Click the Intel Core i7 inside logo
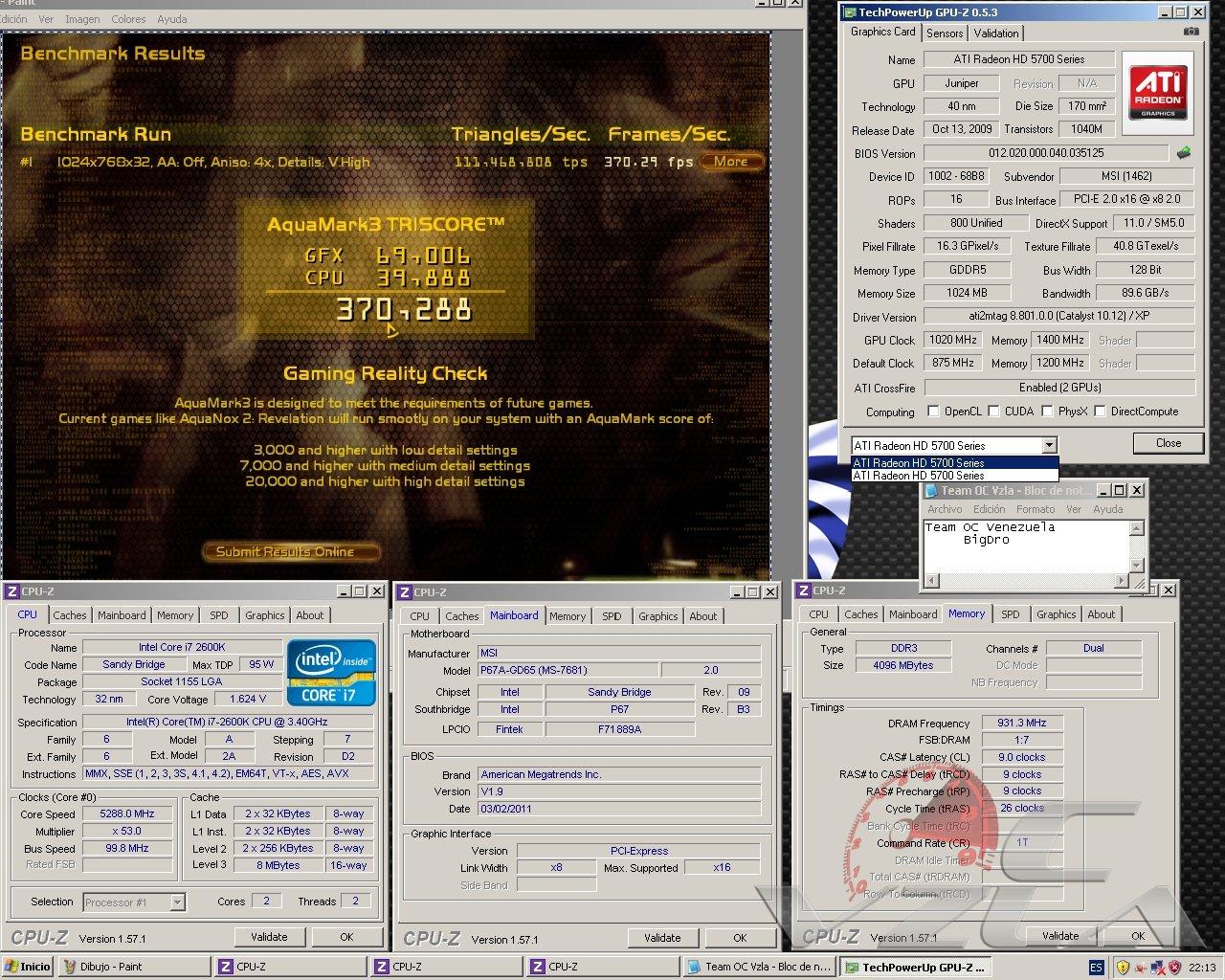The height and width of the screenshot is (980, 1225). click(x=331, y=672)
